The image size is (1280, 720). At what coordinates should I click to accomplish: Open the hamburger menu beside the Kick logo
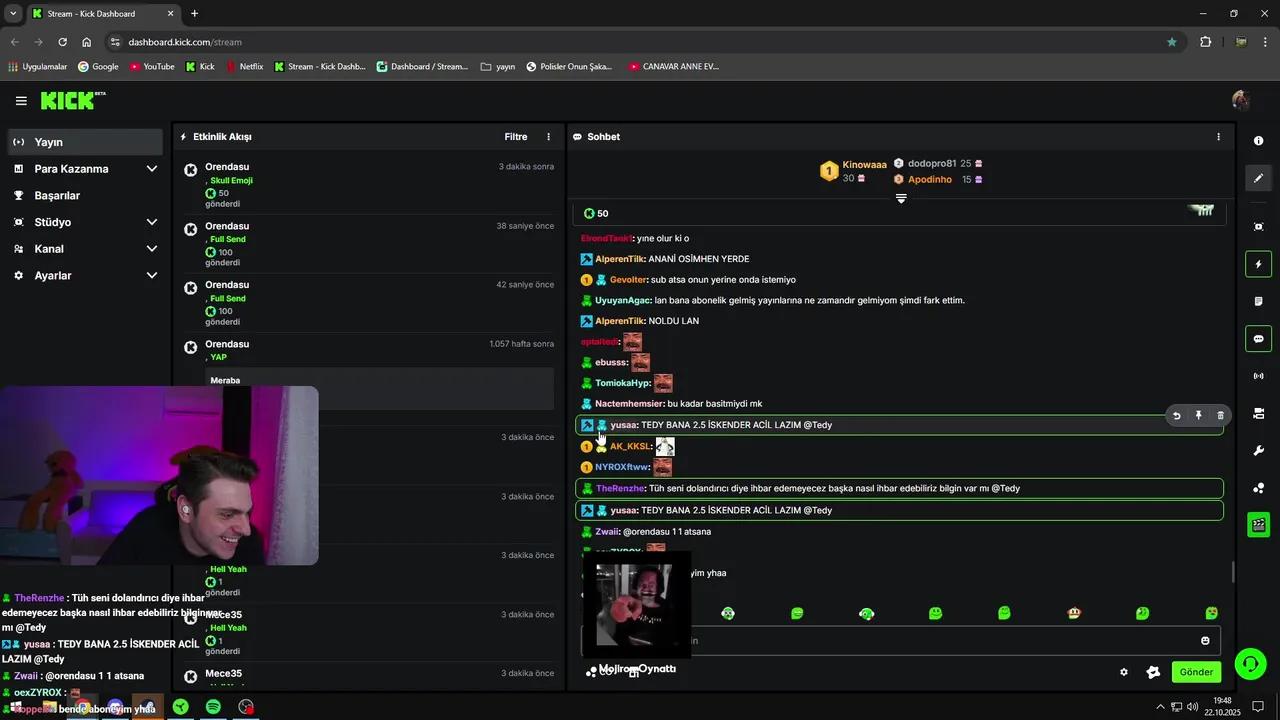click(21, 101)
